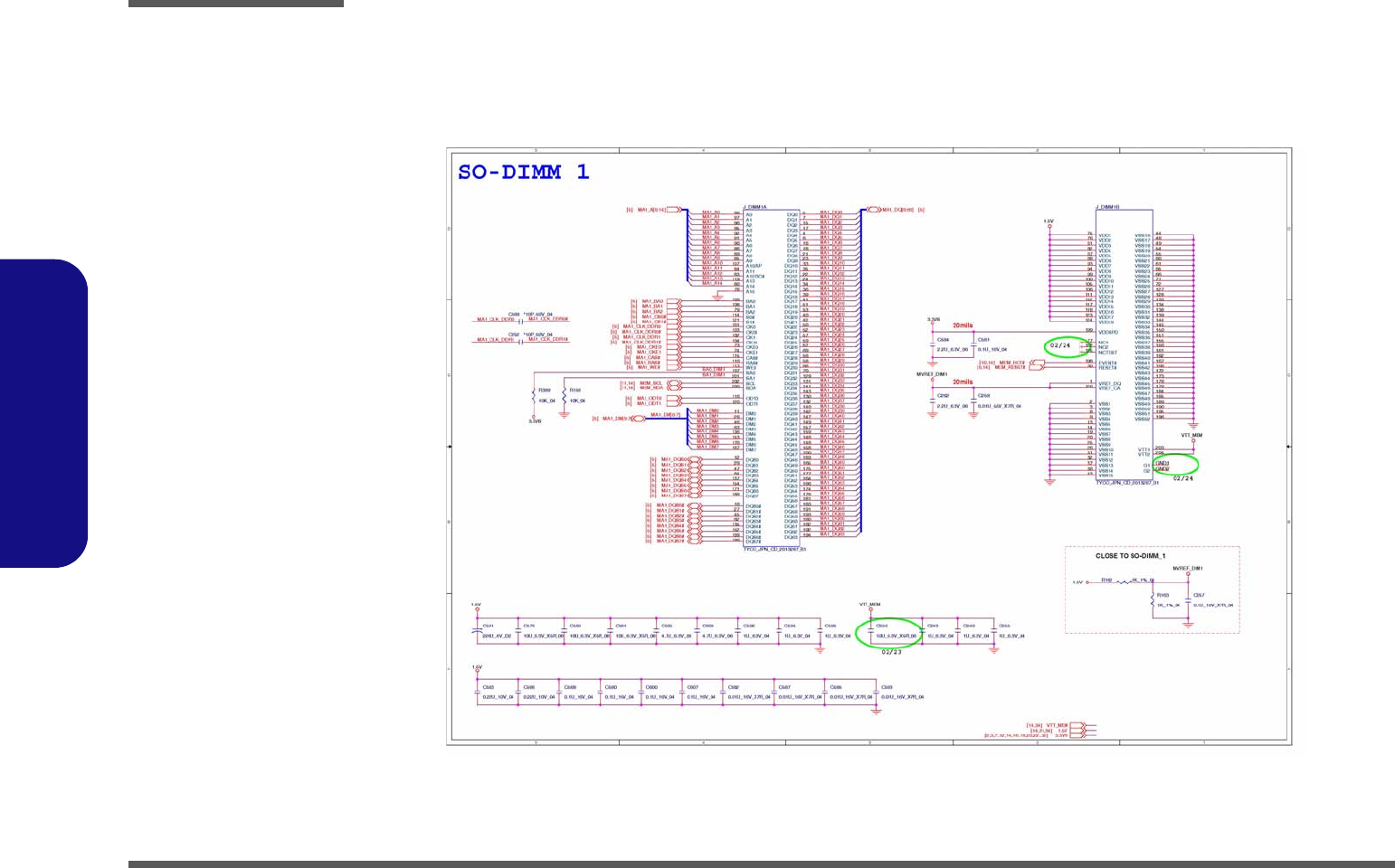Click the 02/24 note beside the NC pins
Screen dimensions: 1395x868
(x=1060, y=345)
